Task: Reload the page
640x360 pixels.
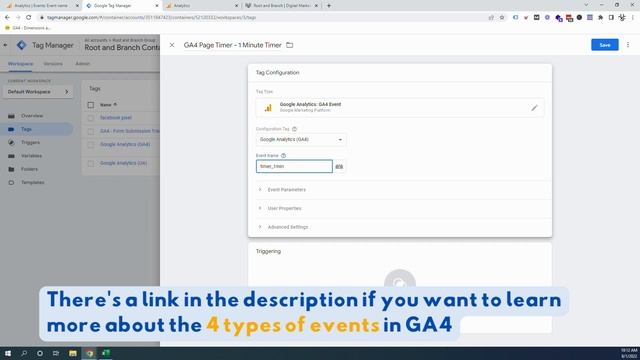Action: pos(29,18)
